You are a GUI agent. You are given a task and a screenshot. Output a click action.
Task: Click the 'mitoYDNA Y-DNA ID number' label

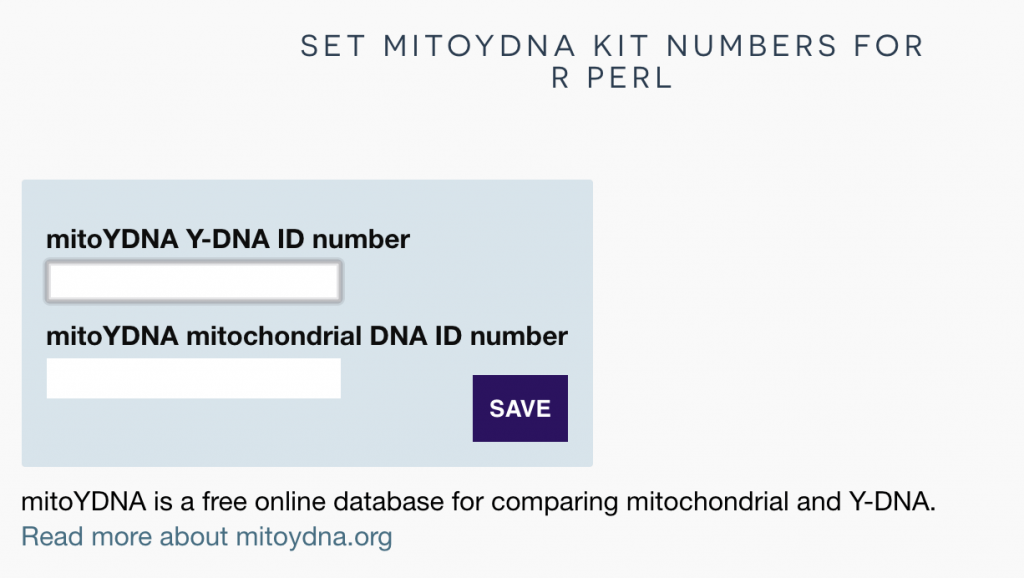227,239
